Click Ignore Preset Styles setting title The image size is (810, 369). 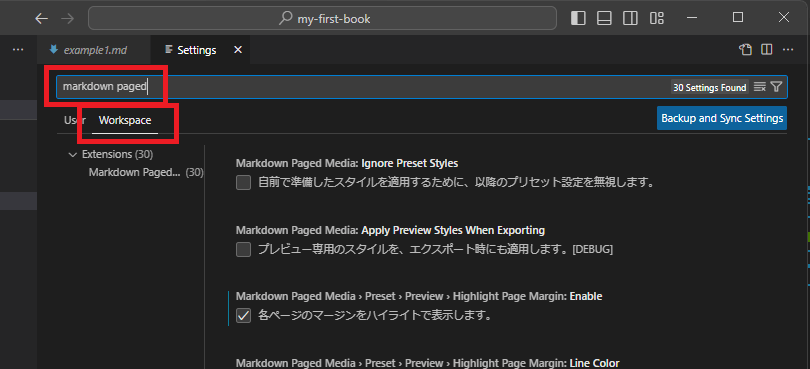(347, 163)
